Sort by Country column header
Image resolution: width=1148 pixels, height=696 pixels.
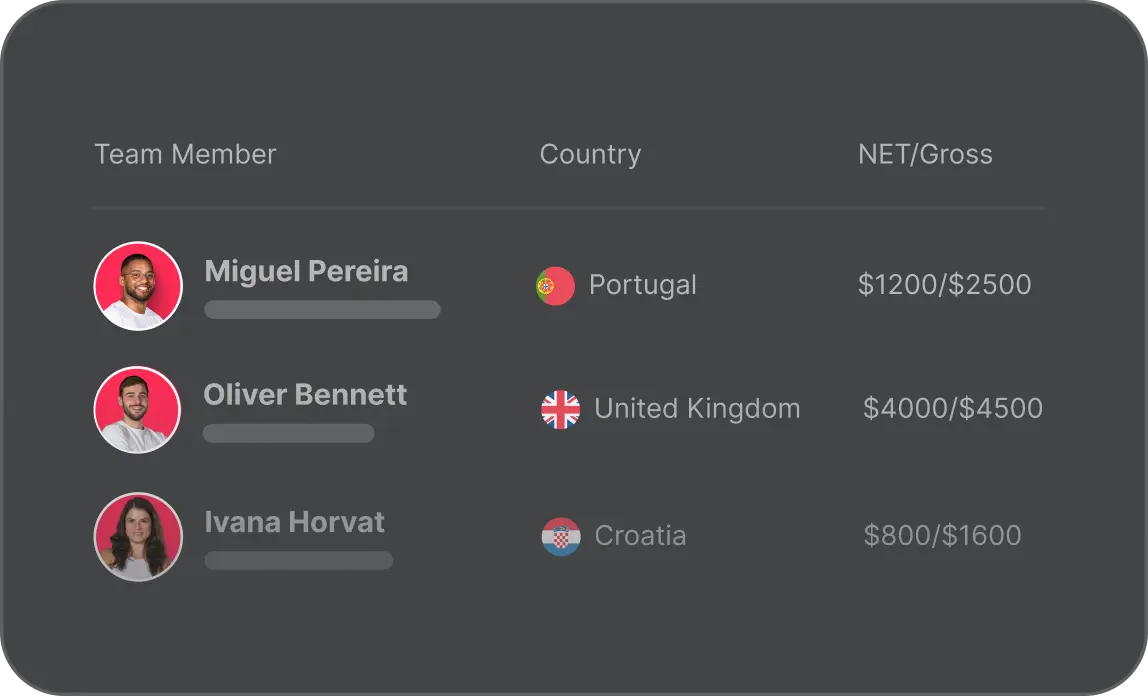point(590,155)
